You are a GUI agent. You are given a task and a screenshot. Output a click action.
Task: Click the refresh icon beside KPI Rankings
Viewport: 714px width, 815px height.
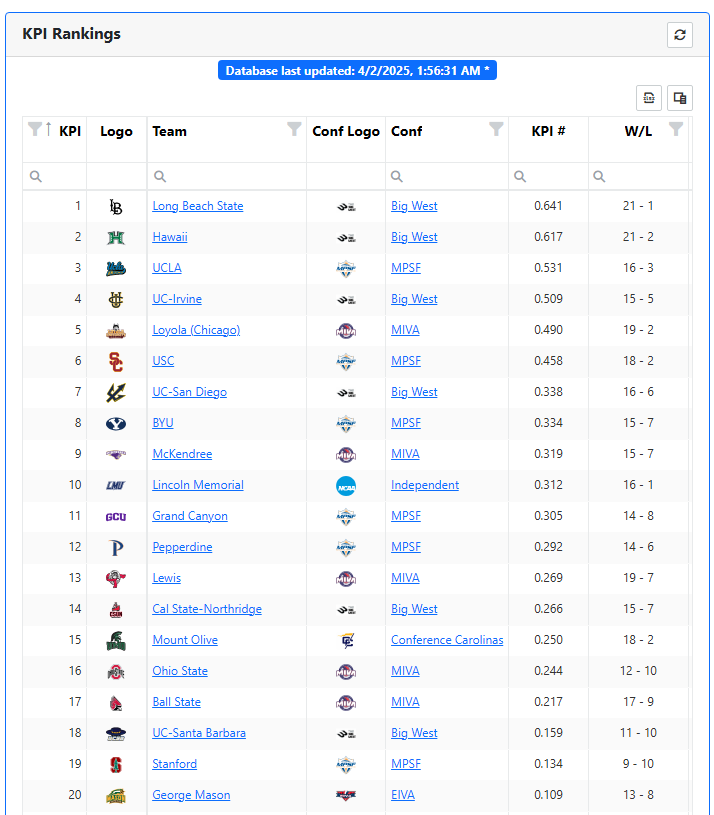(x=680, y=35)
